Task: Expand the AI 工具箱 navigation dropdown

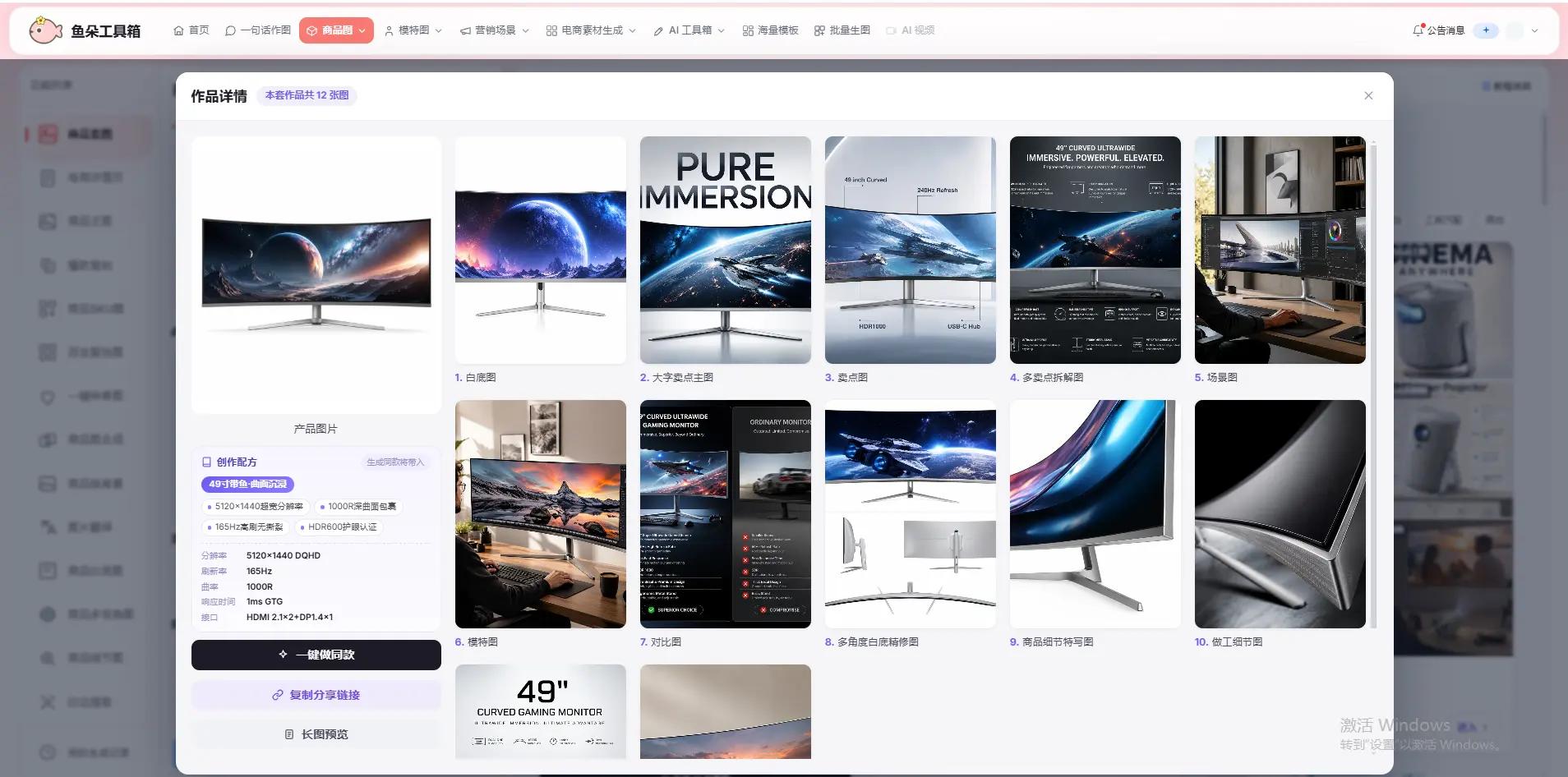Action: tap(689, 30)
